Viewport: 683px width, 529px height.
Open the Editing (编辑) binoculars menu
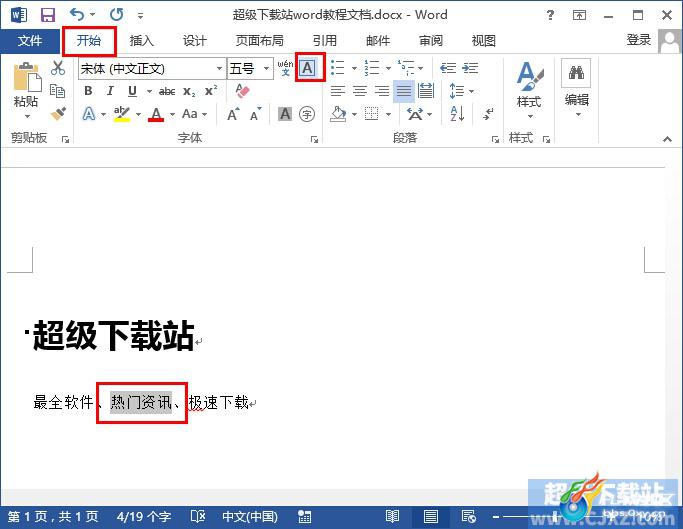(576, 89)
